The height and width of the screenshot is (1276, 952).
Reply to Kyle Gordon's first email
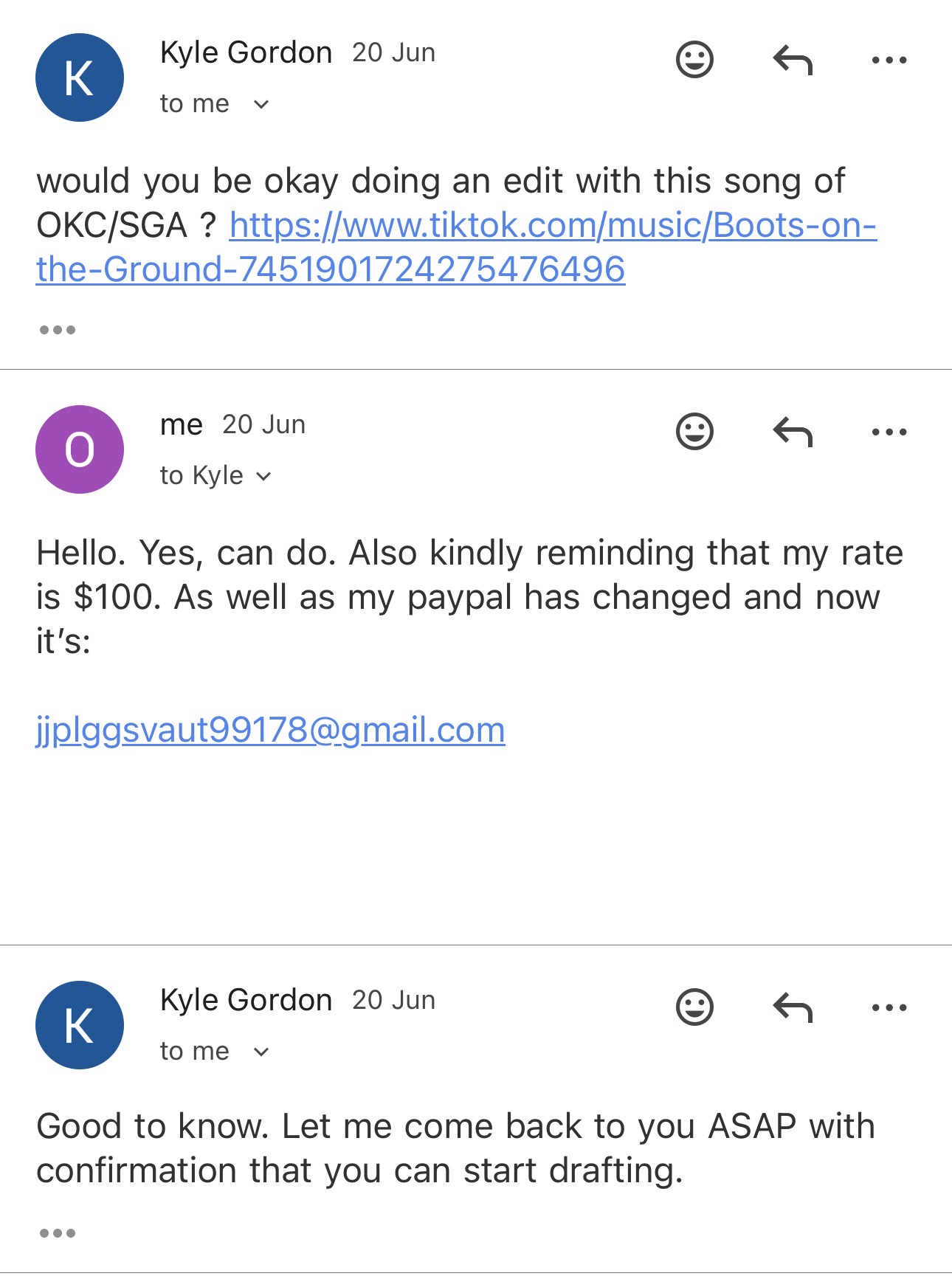click(793, 60)
